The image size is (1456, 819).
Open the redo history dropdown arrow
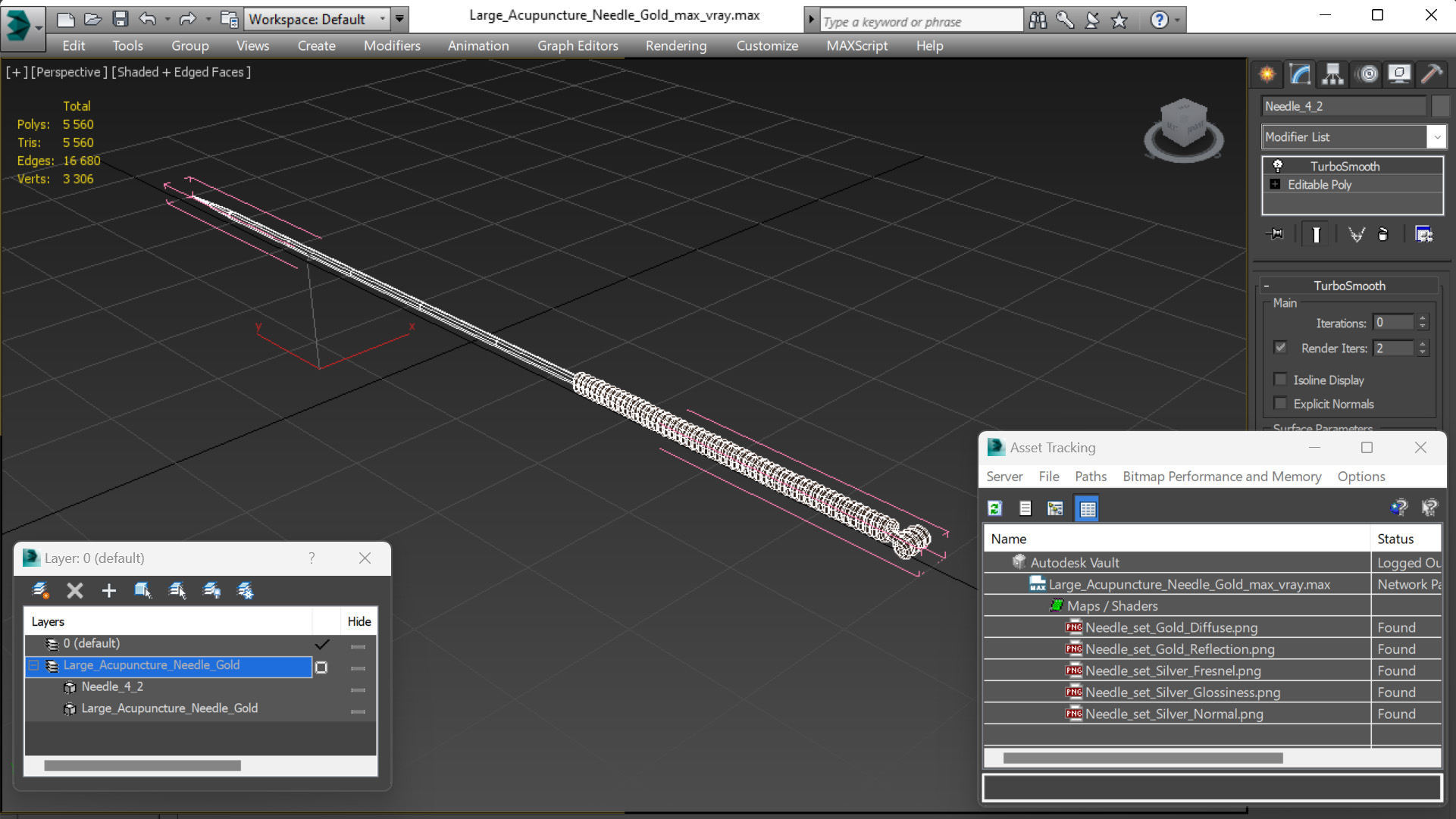208,19
